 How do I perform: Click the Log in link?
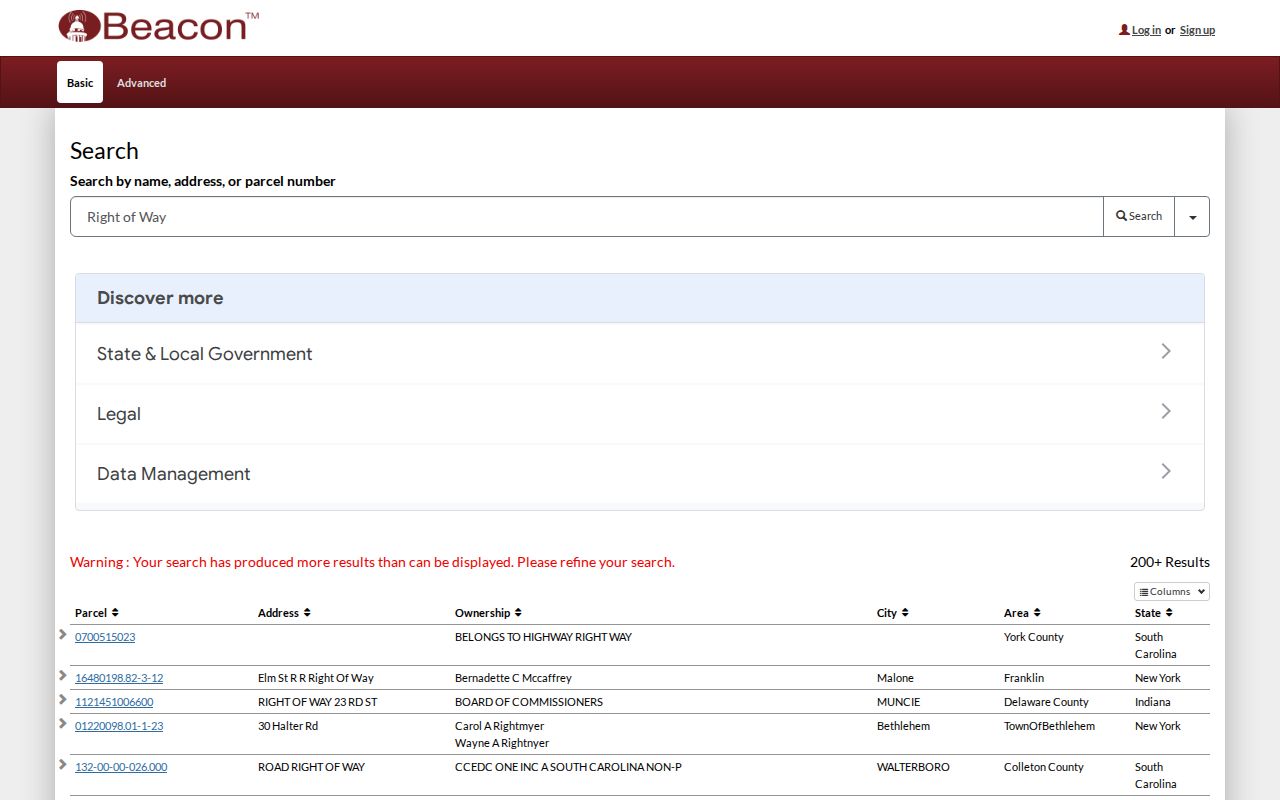click(1146, 30)
